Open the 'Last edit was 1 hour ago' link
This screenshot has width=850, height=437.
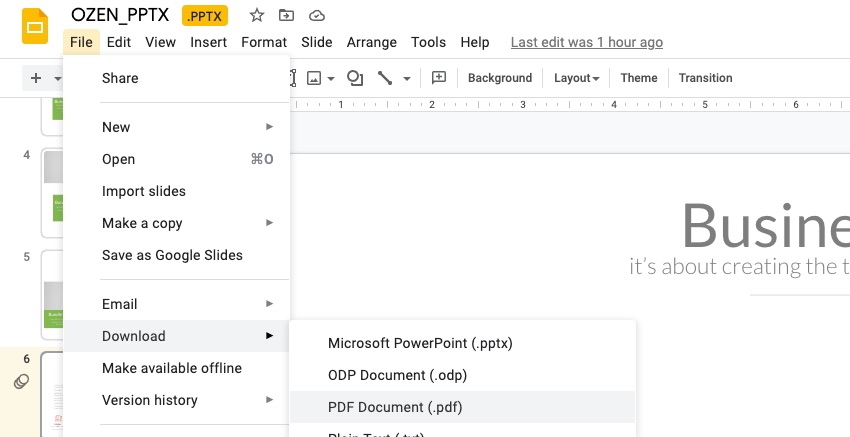(x=587, y=42)
